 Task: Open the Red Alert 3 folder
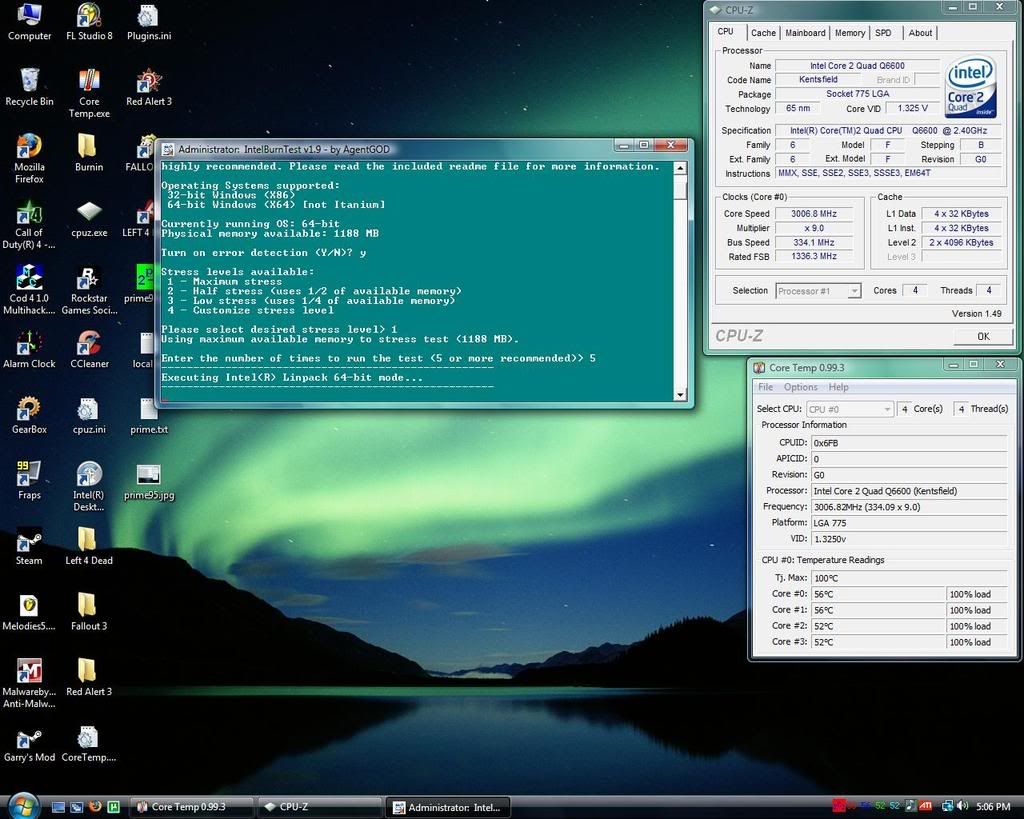[89, 677]
